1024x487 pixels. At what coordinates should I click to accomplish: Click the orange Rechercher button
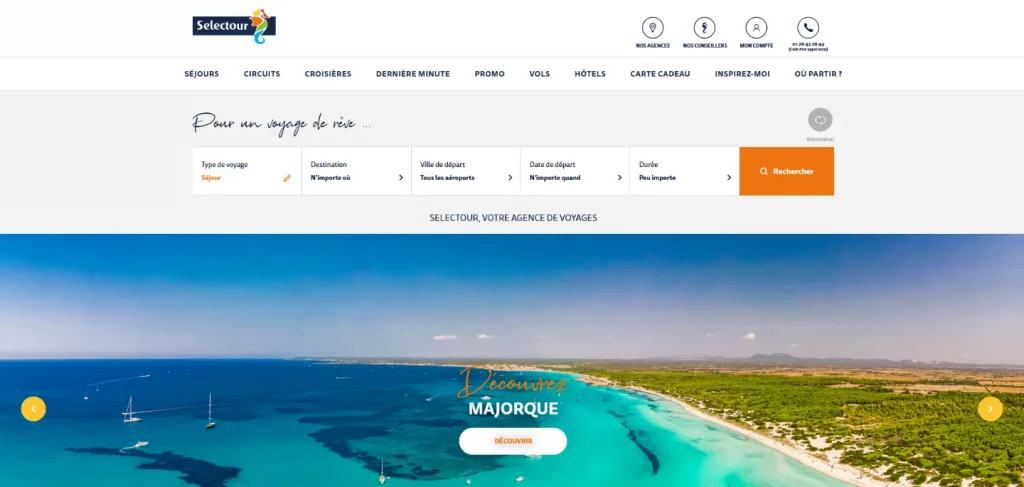click(x=786, y=171)
